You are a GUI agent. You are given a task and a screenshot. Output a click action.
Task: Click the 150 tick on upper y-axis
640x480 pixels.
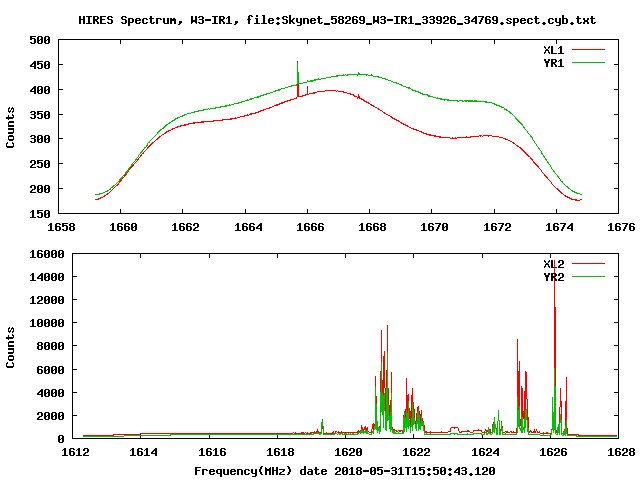coord(40,214)
